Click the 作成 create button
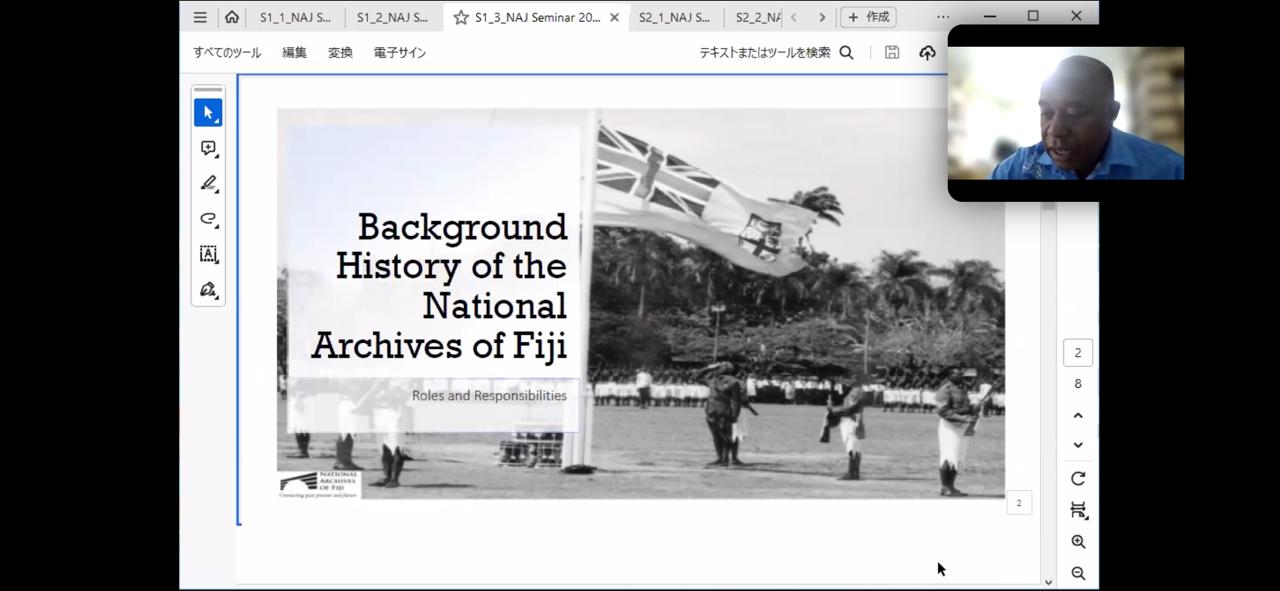This screenshot has height=591, width=1280. click(x=868, y=17)
